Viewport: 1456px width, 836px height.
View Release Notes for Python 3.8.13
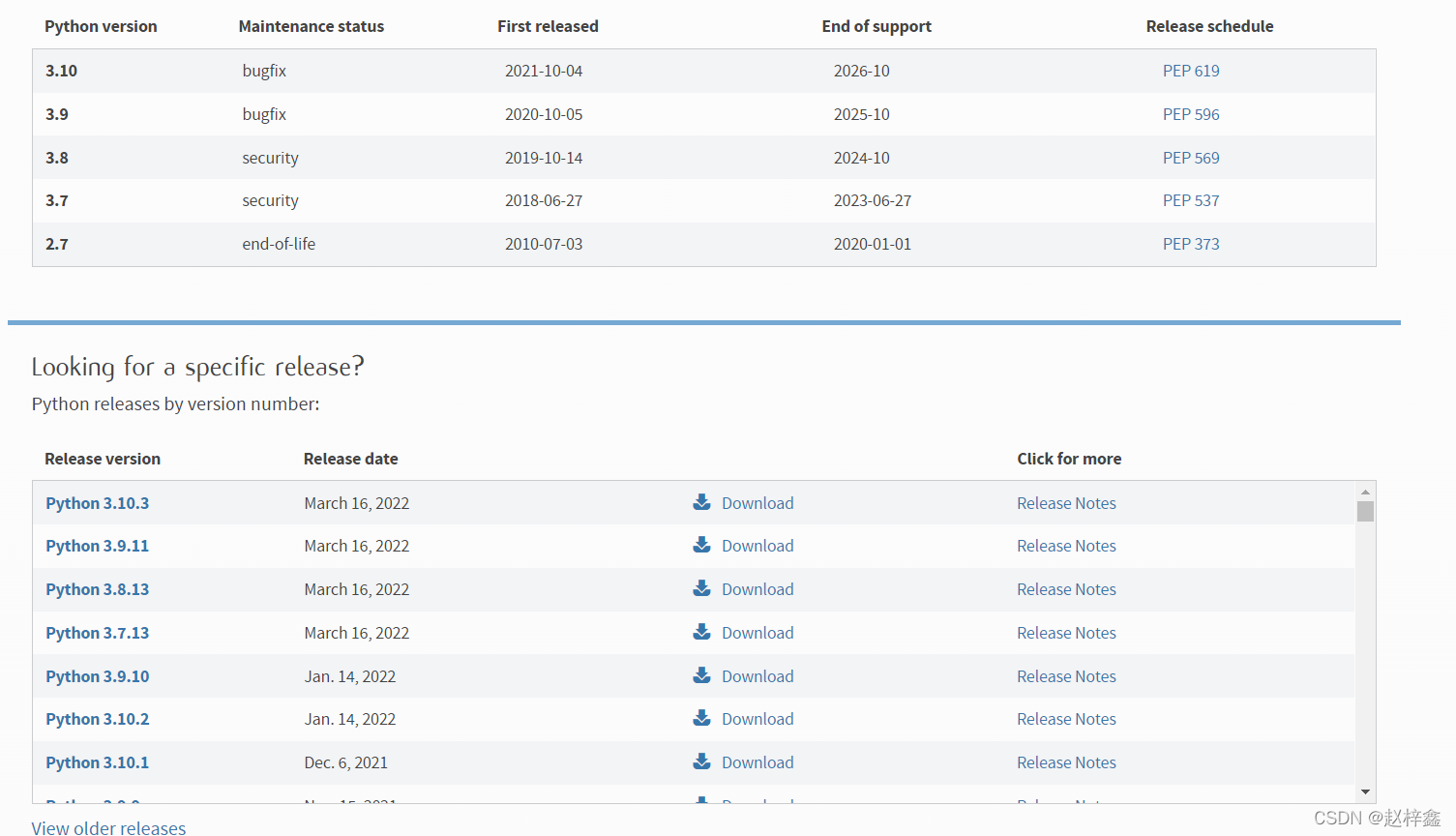click(1066, 589)
